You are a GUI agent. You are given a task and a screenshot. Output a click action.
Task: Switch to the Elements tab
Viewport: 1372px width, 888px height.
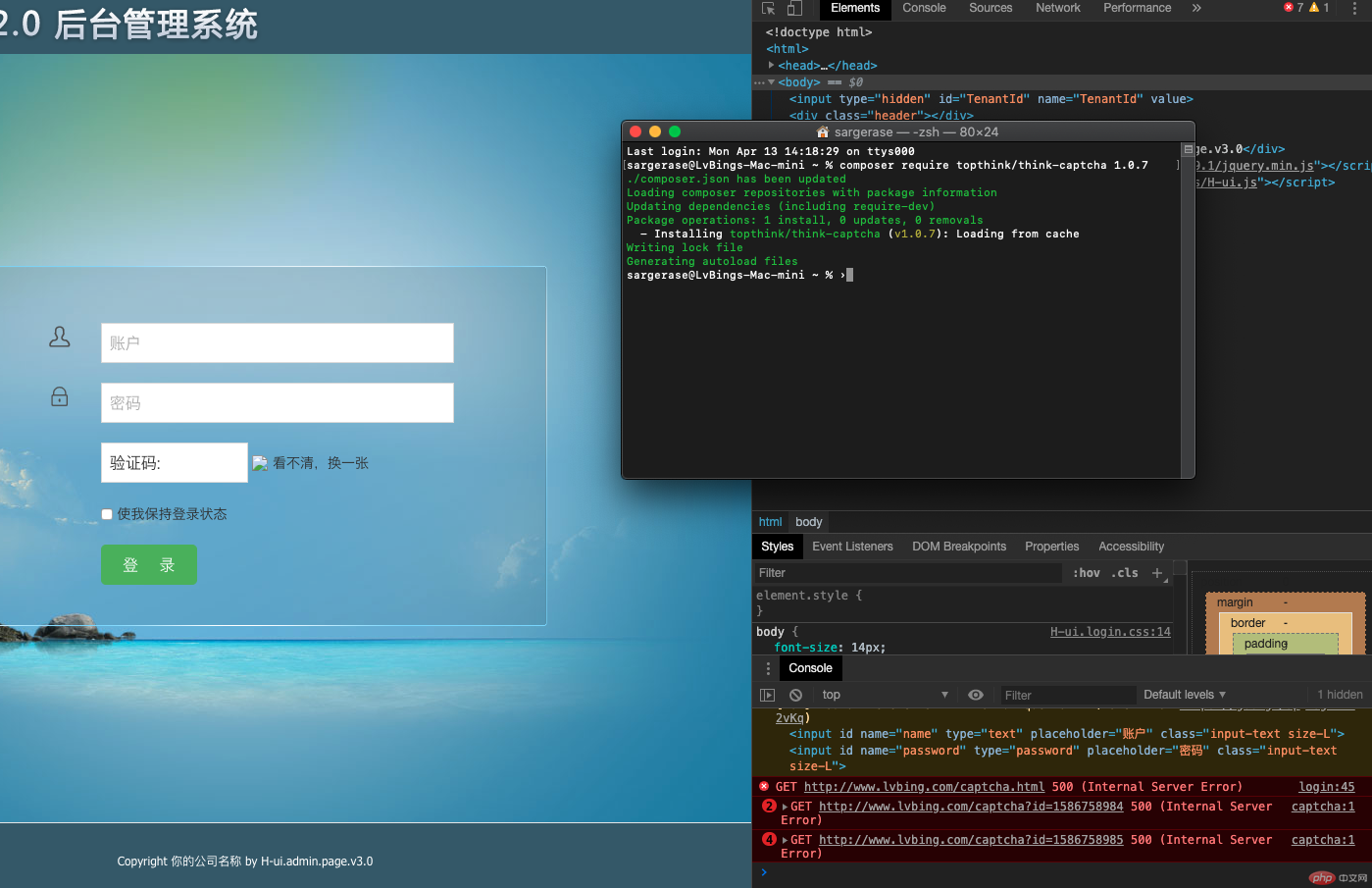(855, 8)
